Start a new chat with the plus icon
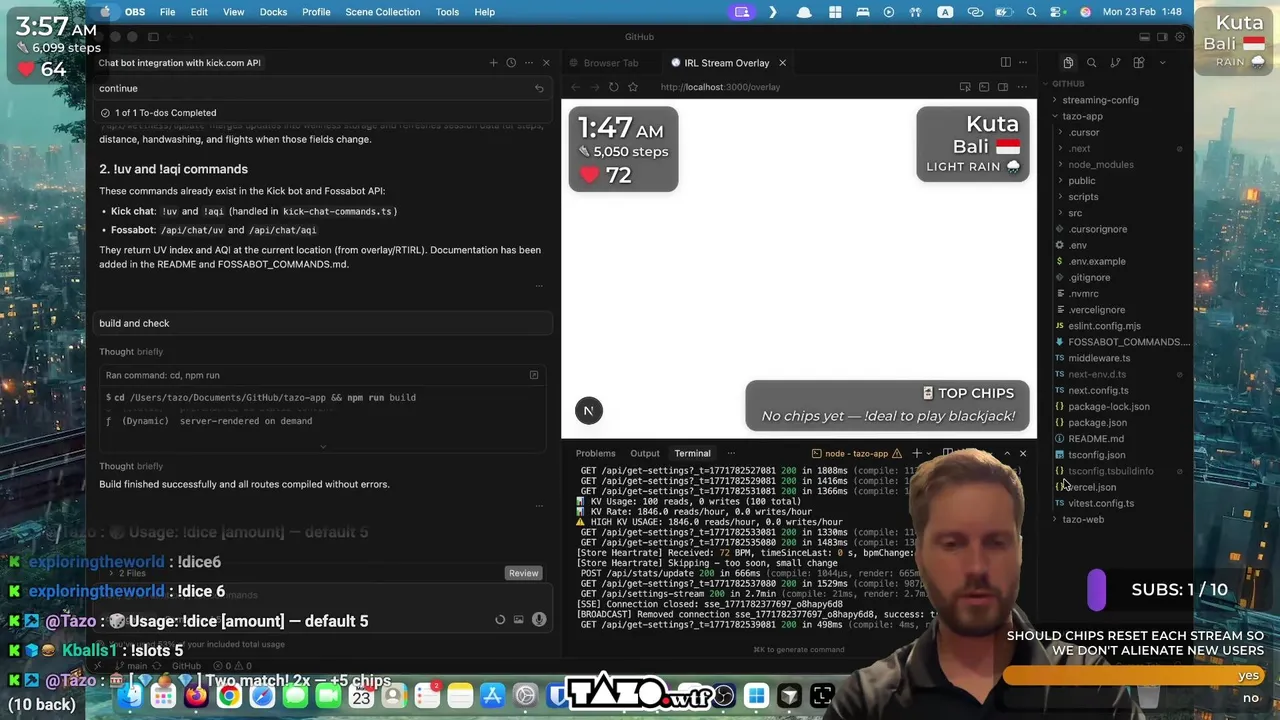The image size is (1280, 720). coord(493,63)
